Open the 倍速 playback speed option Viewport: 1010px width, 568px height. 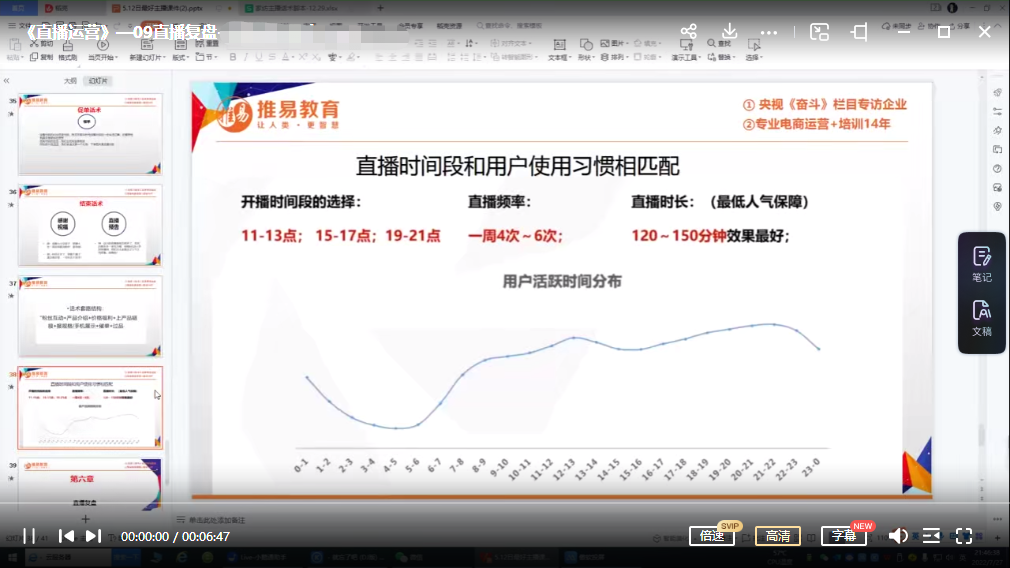coord(712,536)
